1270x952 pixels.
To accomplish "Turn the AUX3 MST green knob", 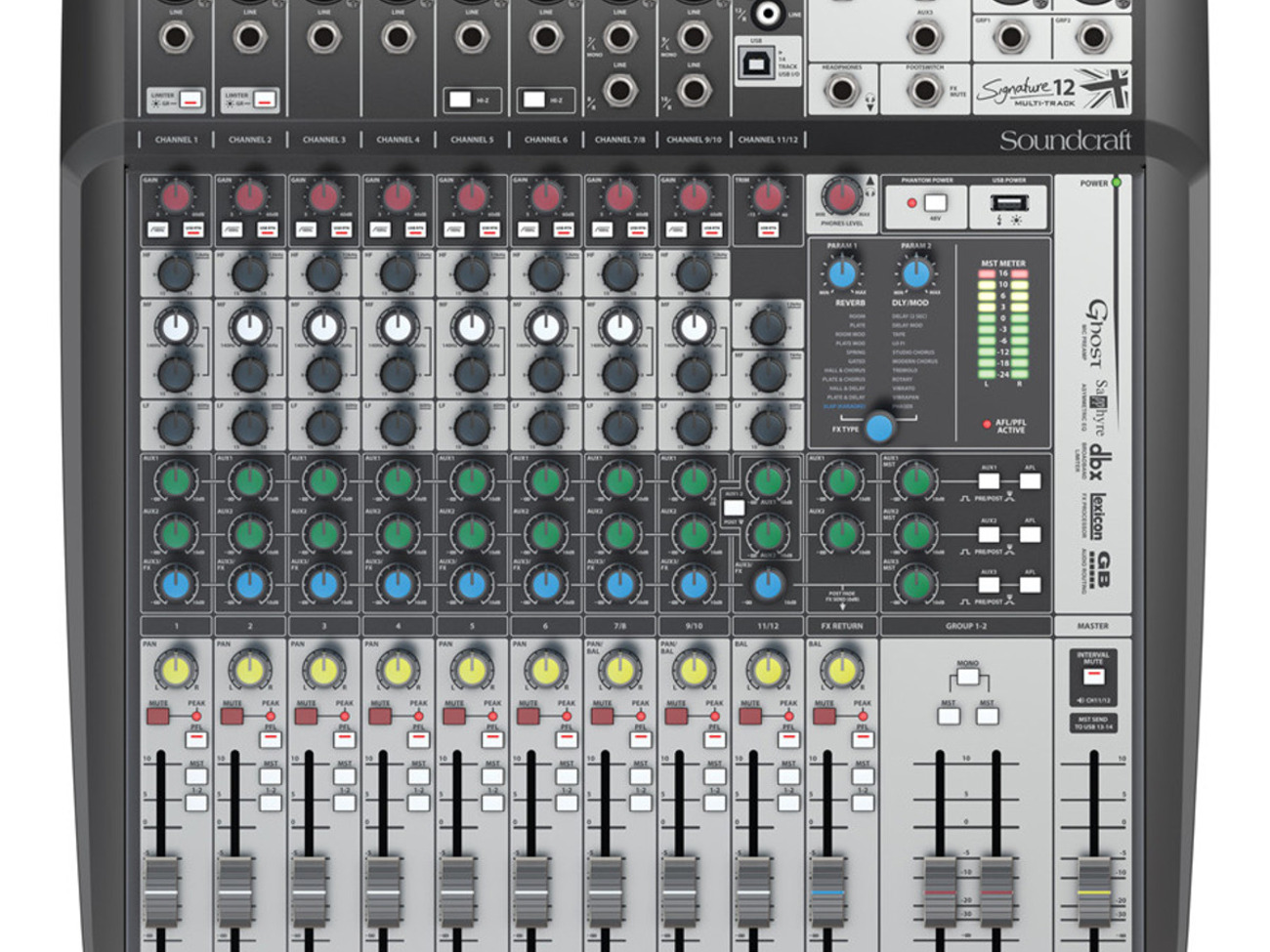I will click(x=915, y=585).
